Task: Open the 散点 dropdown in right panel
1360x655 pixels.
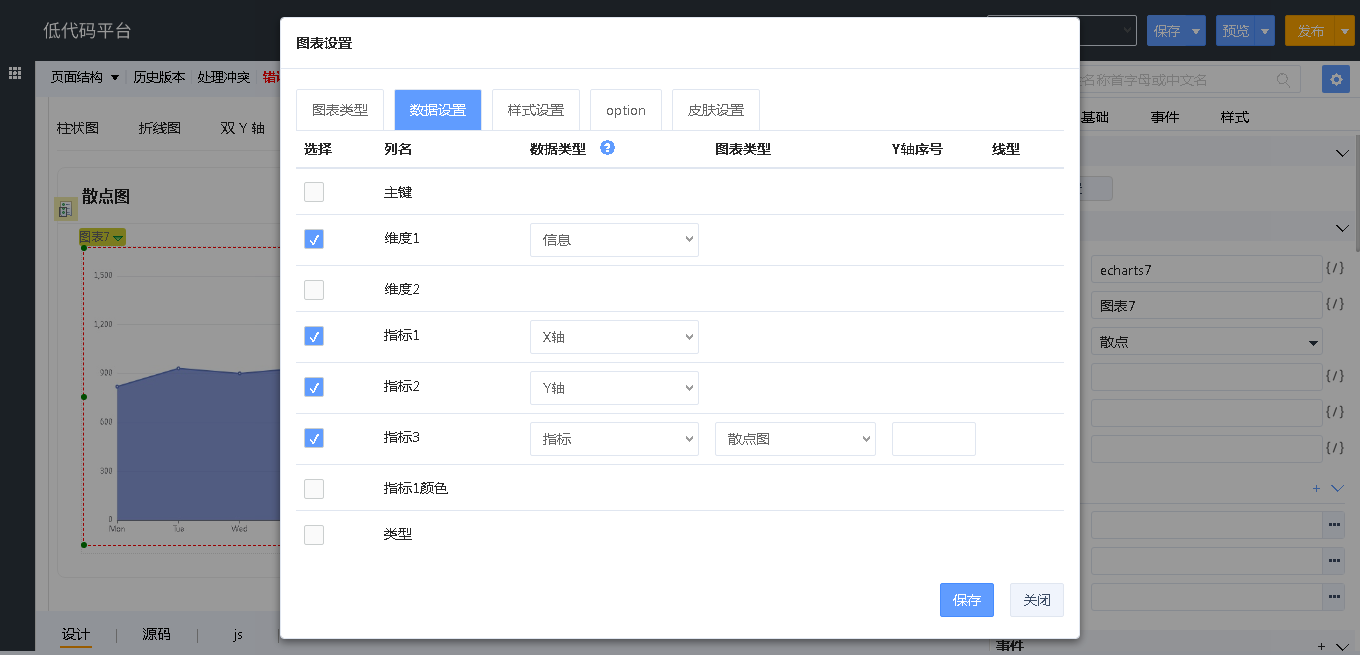Action: coord(1207,341)
